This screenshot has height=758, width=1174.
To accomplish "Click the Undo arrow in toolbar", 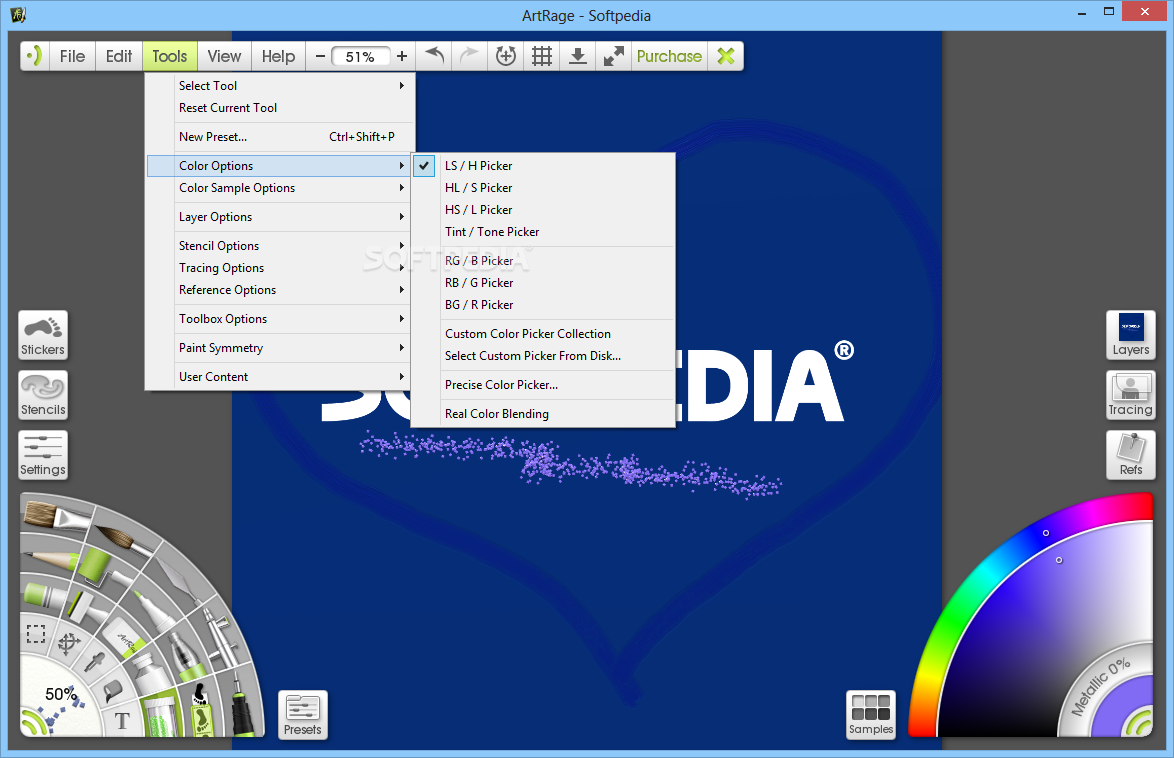I will [x=434, y=56].
